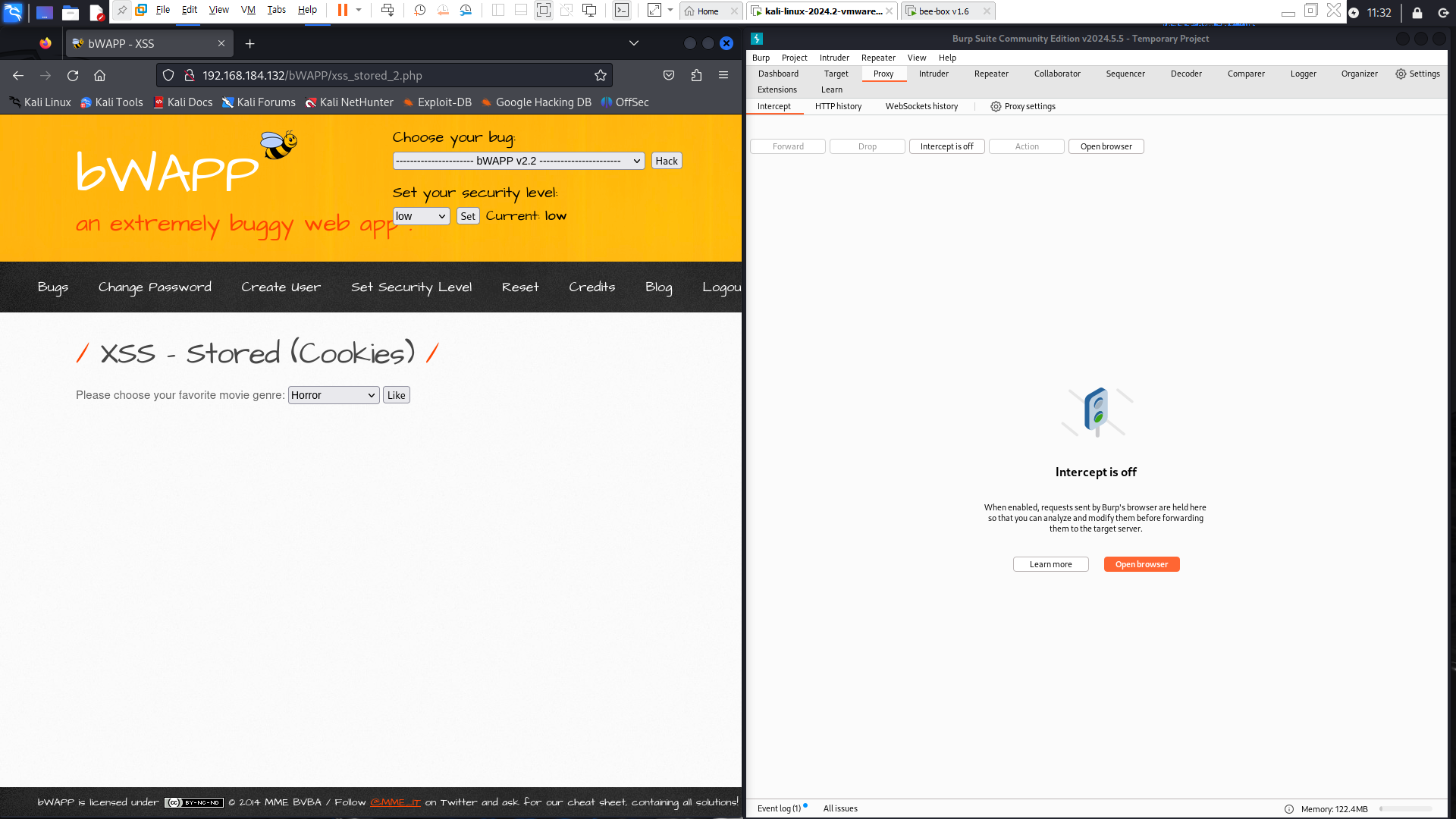Open Burp's Intruder menu

833,58
